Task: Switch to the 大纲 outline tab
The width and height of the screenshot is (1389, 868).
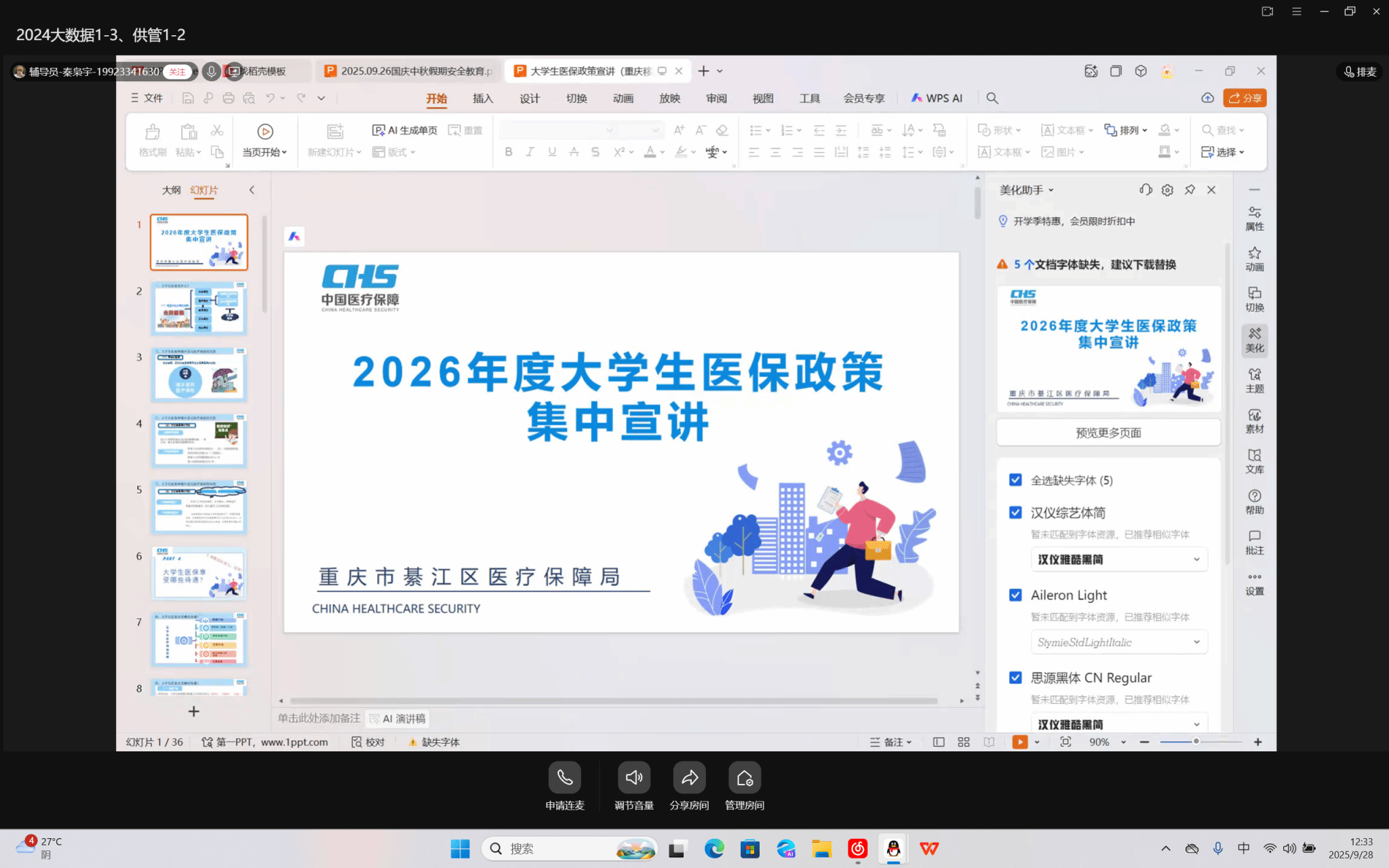Action: [171, 190]
